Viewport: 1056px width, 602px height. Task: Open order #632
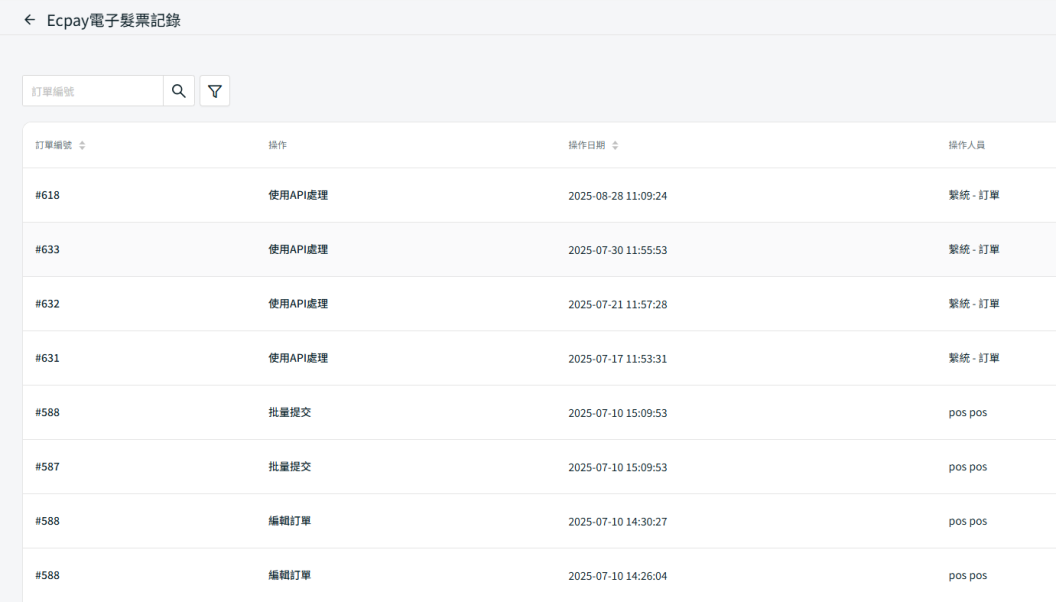click(x=48, y=304)
